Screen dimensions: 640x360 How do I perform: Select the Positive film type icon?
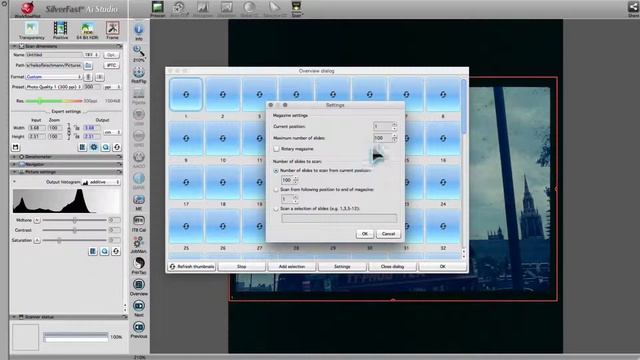click(60, 30)
